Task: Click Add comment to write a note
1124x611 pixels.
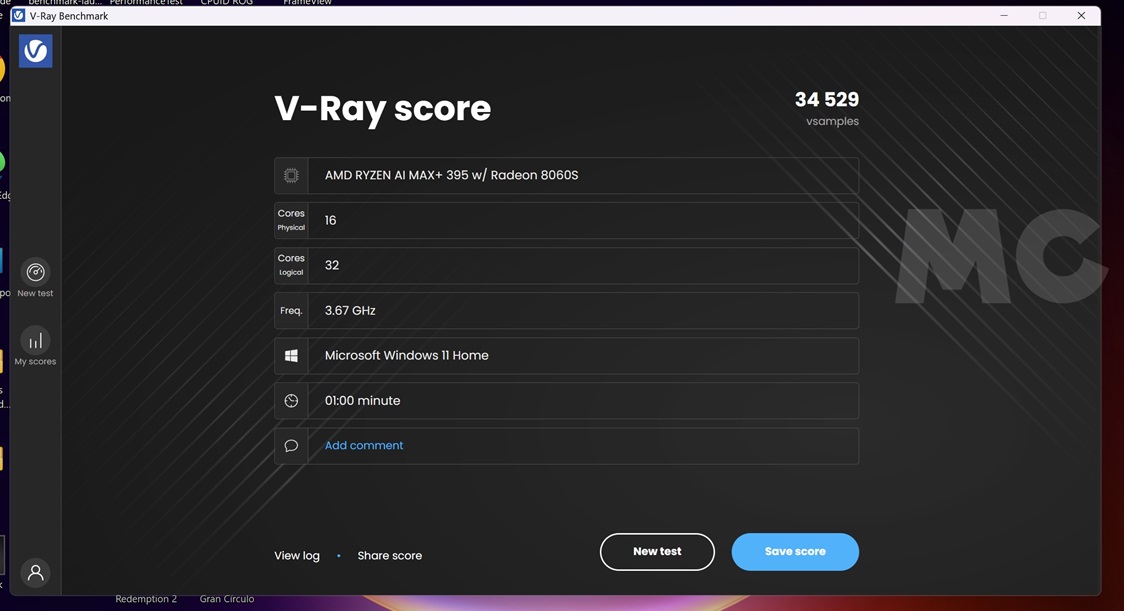Action: (x=363, y=445)
